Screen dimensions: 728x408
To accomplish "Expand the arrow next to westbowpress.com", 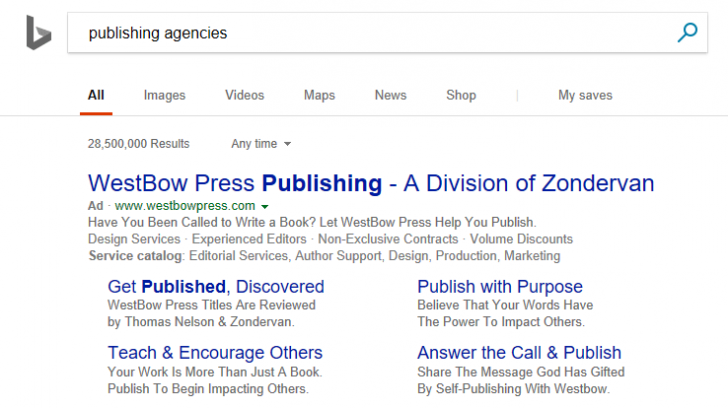I will [265, 207].
